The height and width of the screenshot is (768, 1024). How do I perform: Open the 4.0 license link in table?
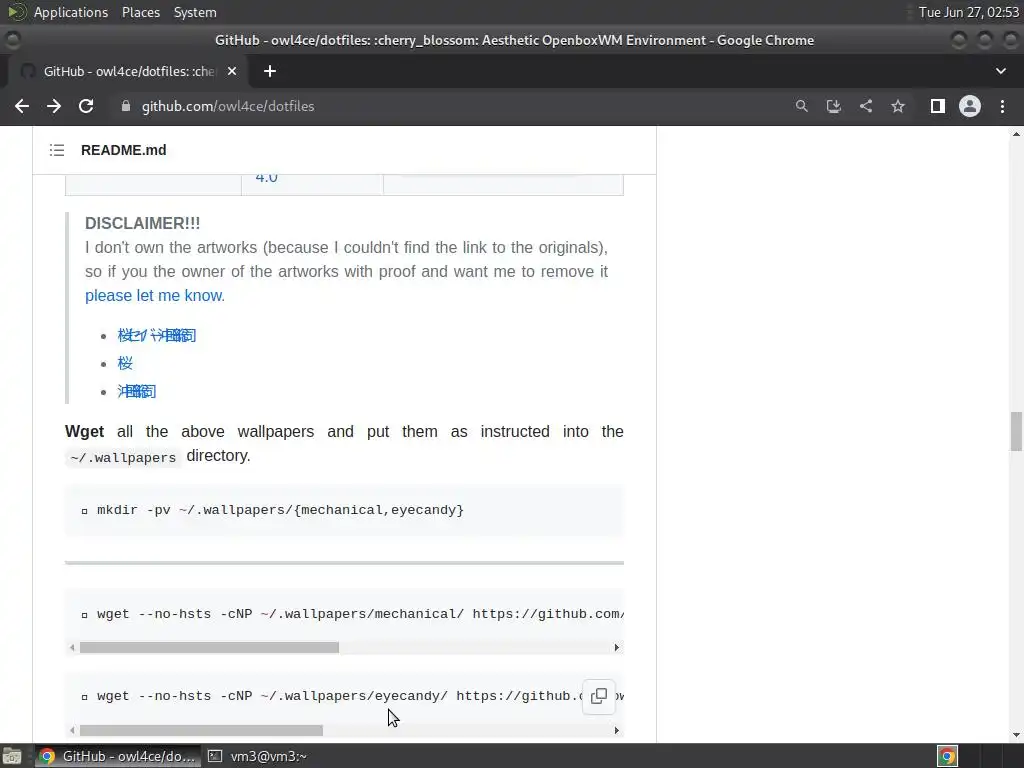click(266, 177)
